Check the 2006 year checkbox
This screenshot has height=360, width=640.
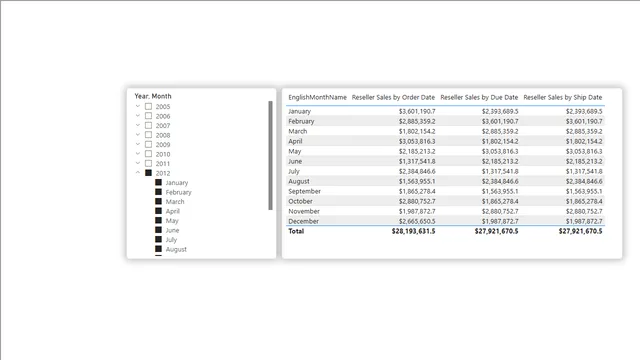(x=149, y=116)
